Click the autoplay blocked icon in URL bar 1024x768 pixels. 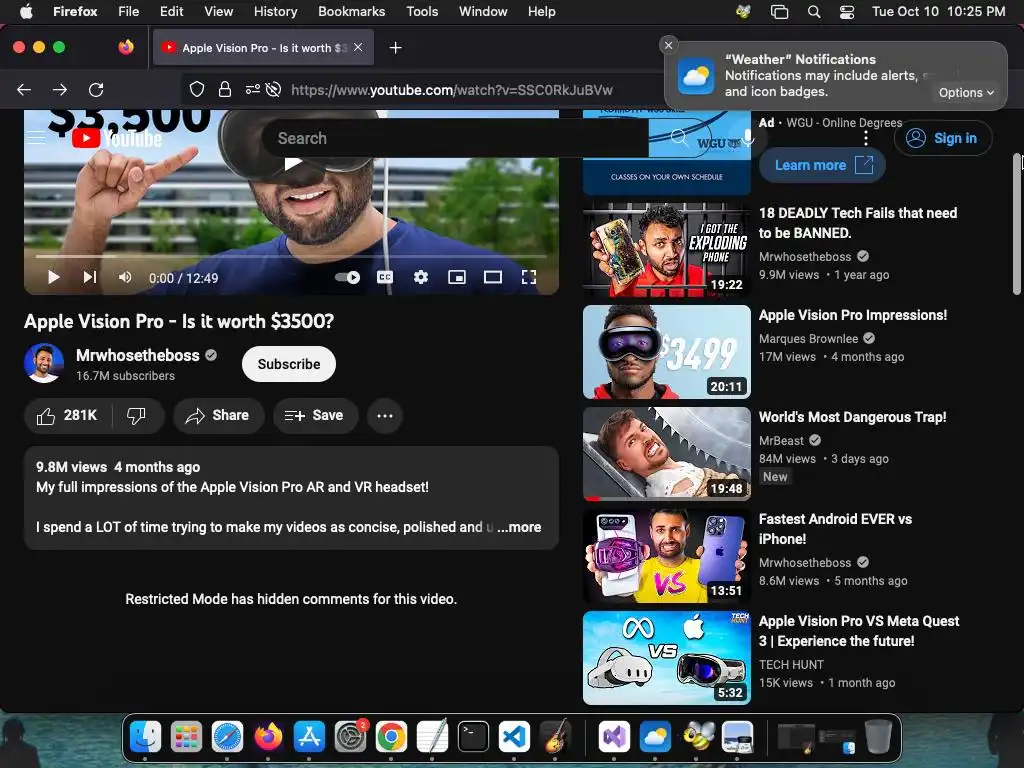click(x=274, y=89)
